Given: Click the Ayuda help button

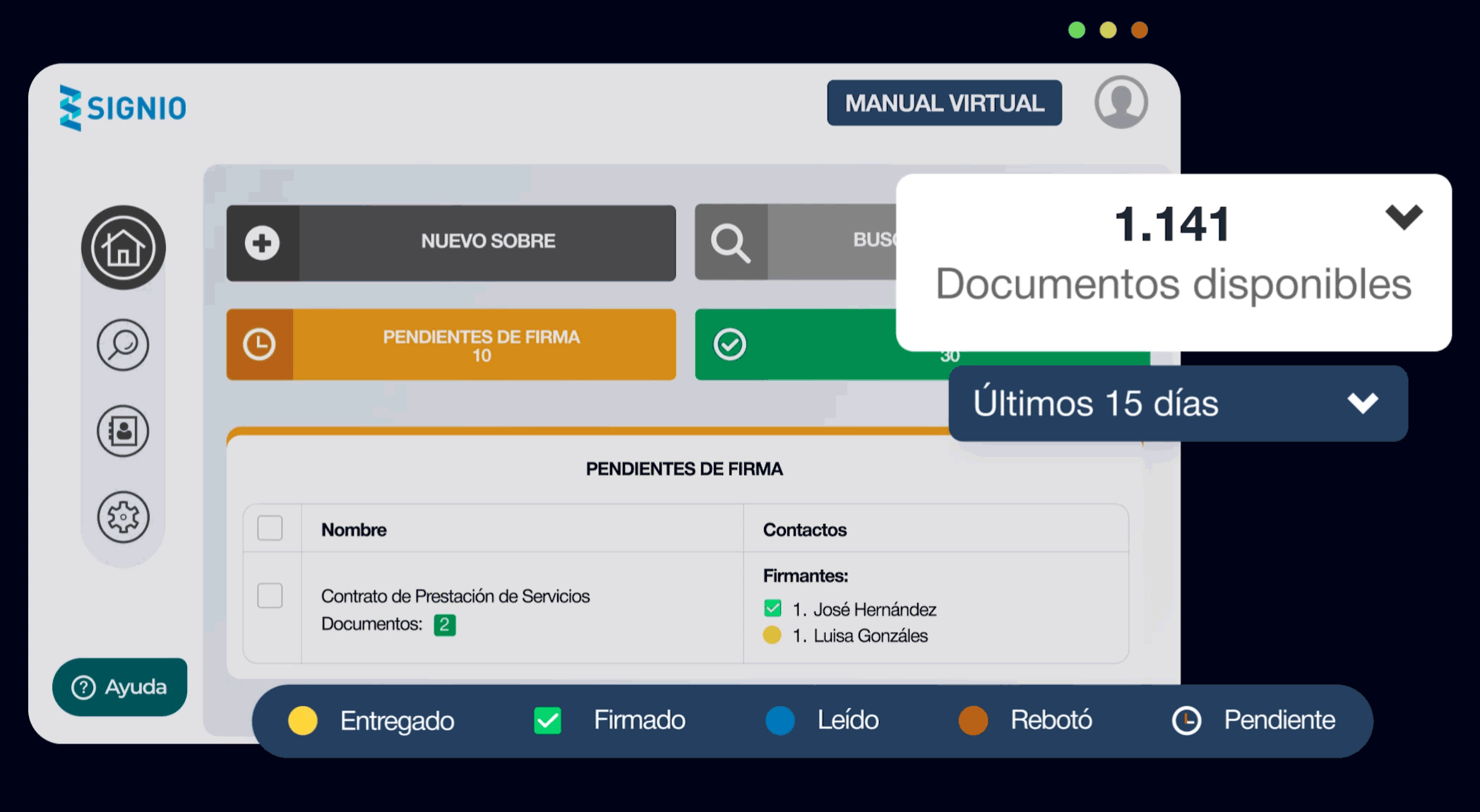Looking at the screenshot, I should pyautogui.click(x=119, y=687).
